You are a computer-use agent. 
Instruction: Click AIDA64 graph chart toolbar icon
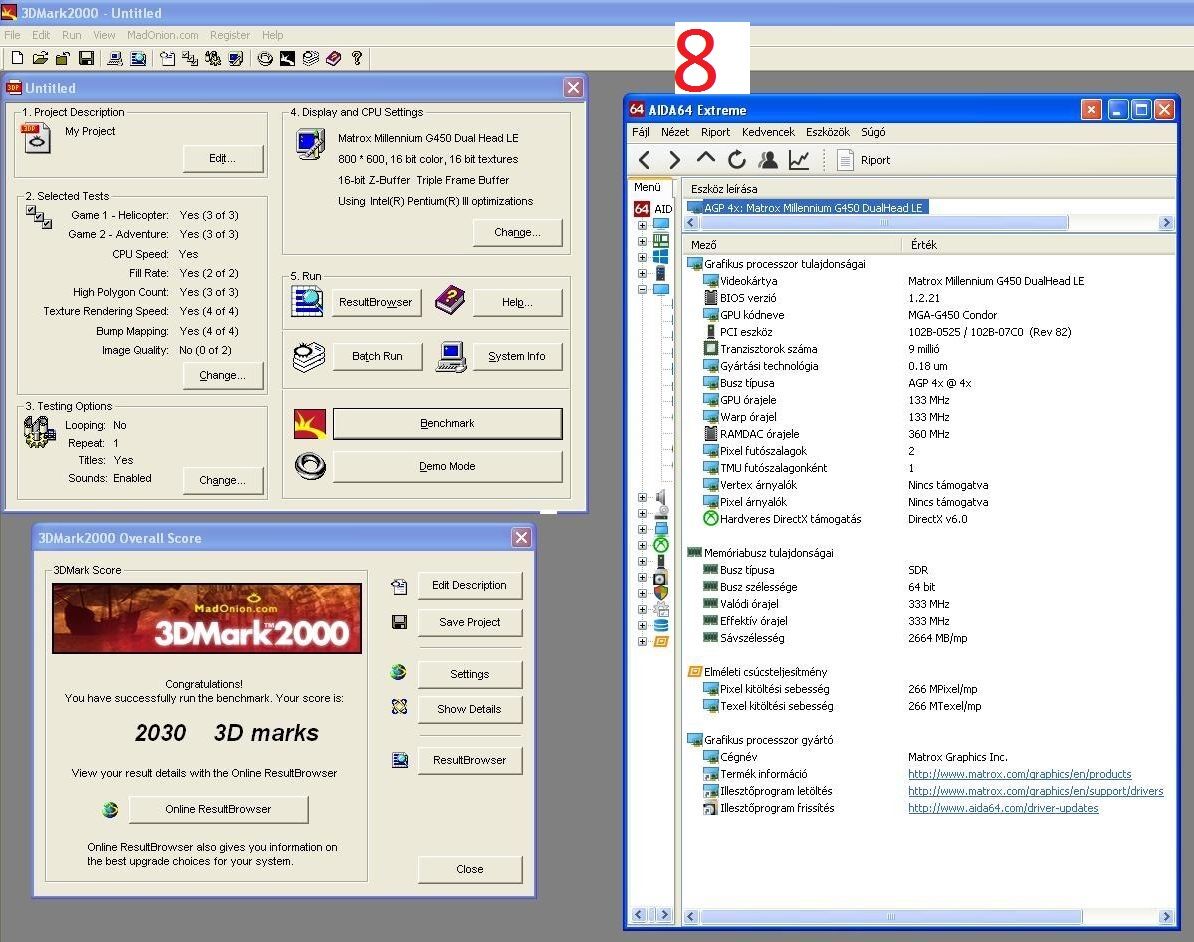(x=799, y=160)
